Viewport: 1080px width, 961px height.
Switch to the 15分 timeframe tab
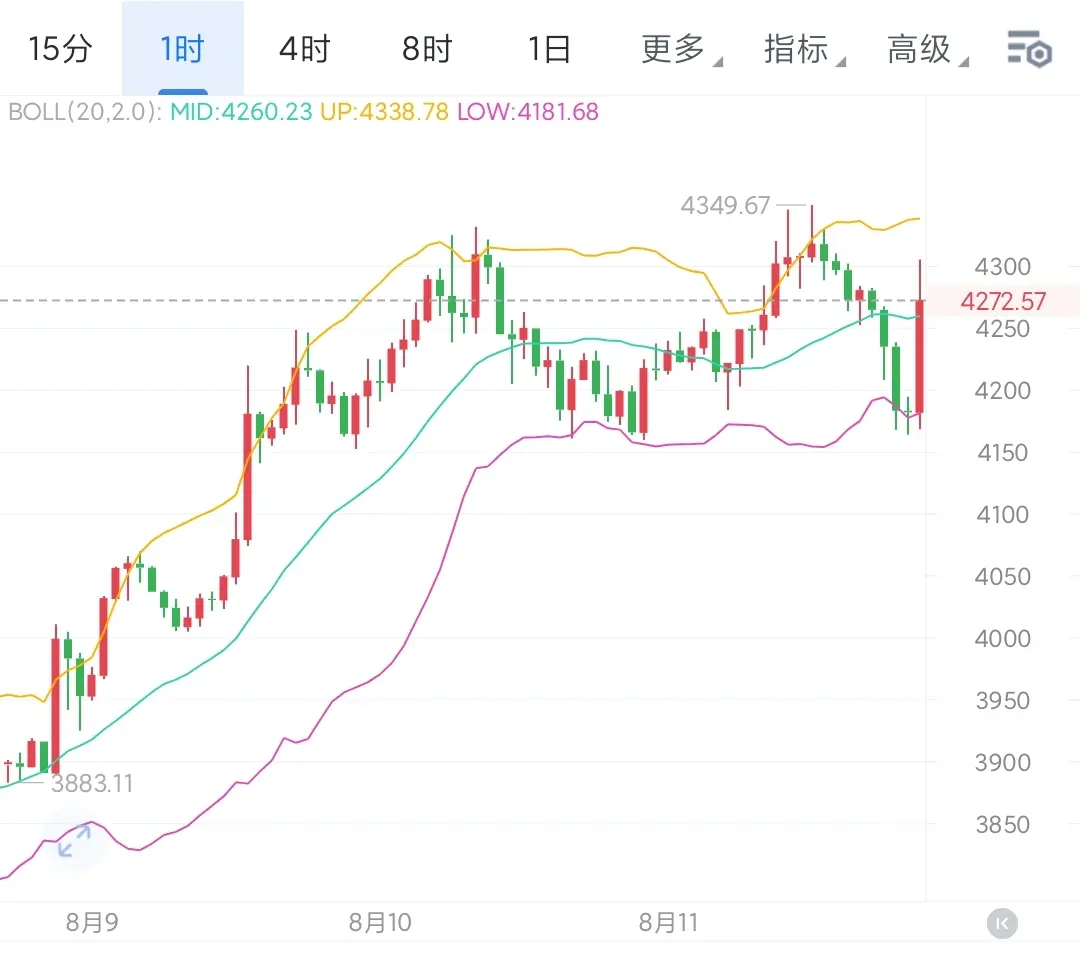(60, 49)
